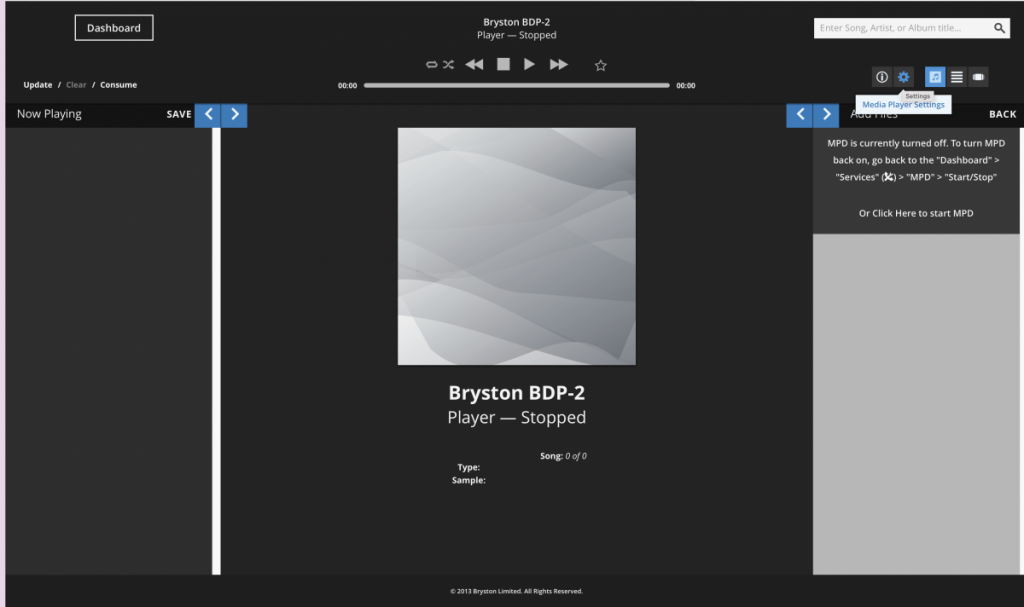Viewport: 1024px width, 607px height.
Task: Toggle shuffle playback mode
Action: click(x=448, y=65)
